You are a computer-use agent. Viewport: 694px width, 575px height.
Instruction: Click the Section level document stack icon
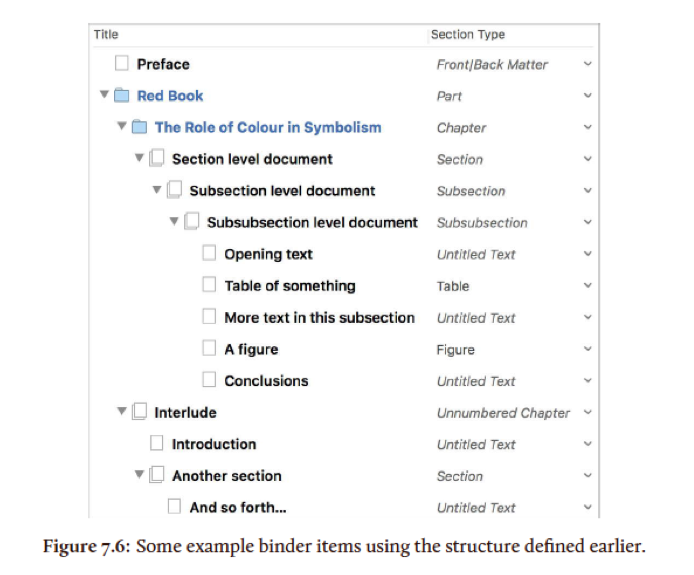pyautogui.click(x=157, y=159)
